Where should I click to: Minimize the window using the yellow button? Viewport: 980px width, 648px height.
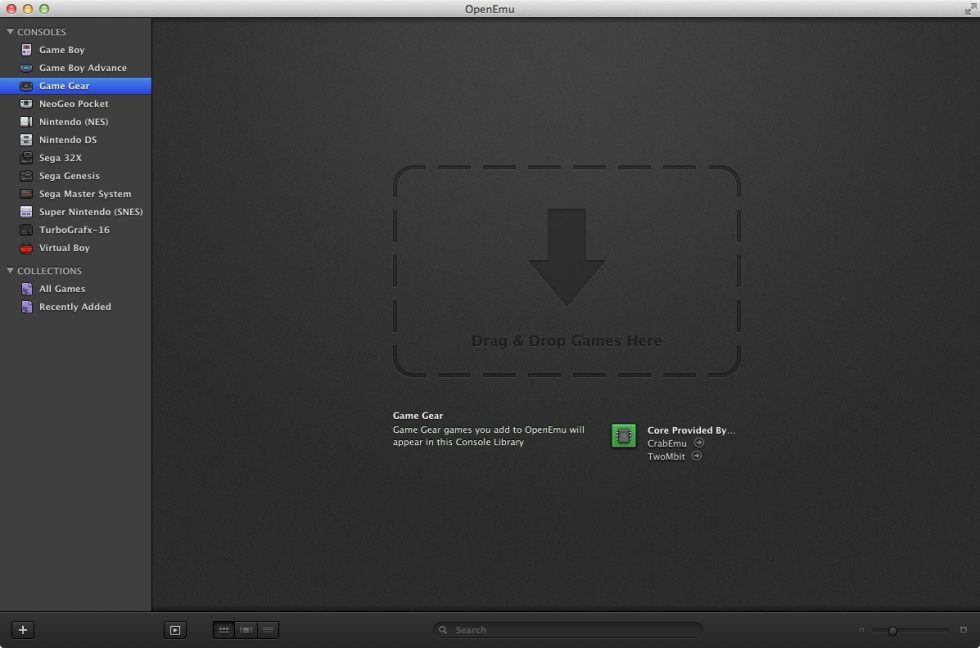point(28,9)
